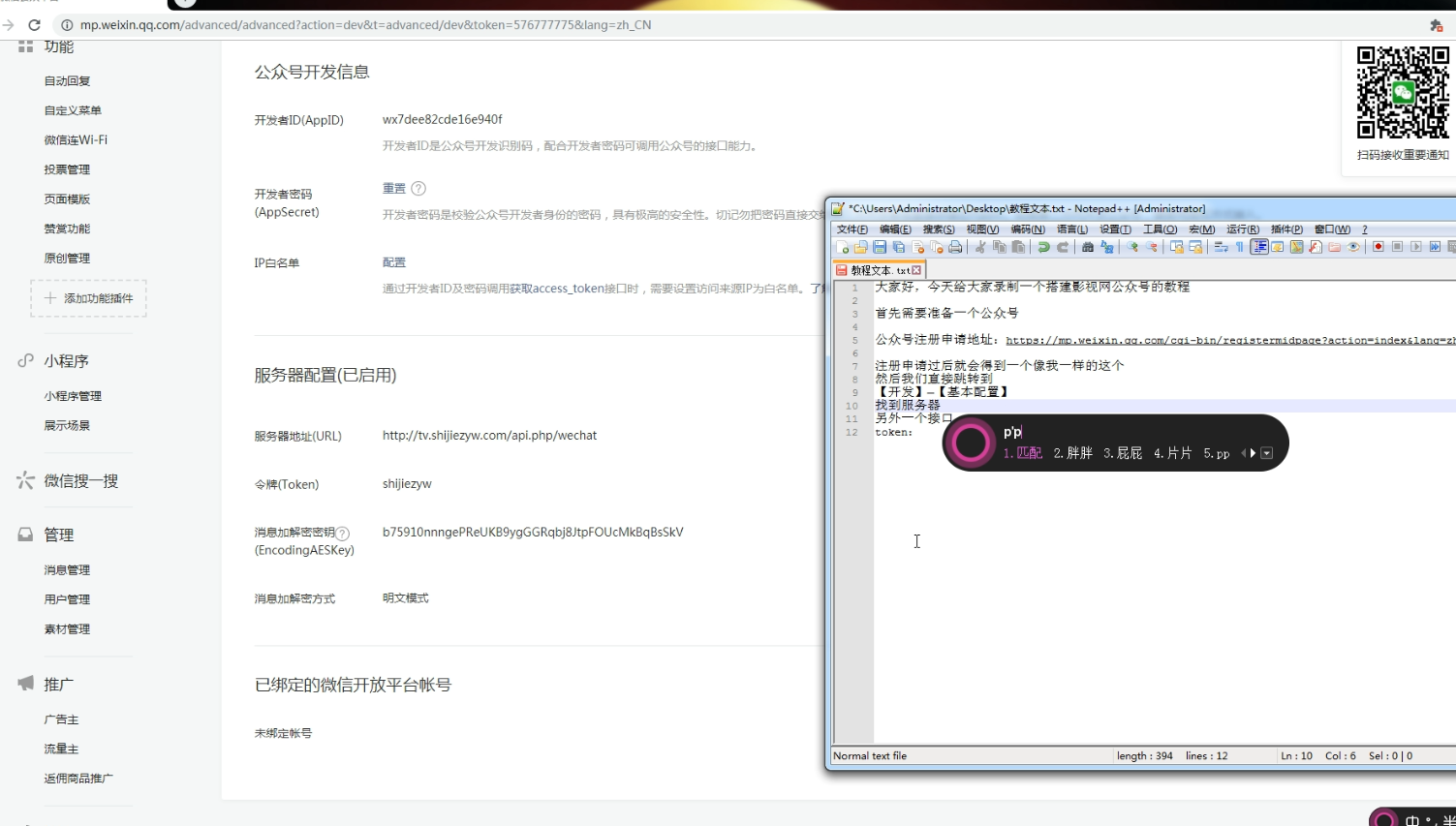
Task: Click the Close All toolbar icon in Notepad++
Action: pos(937,247)
